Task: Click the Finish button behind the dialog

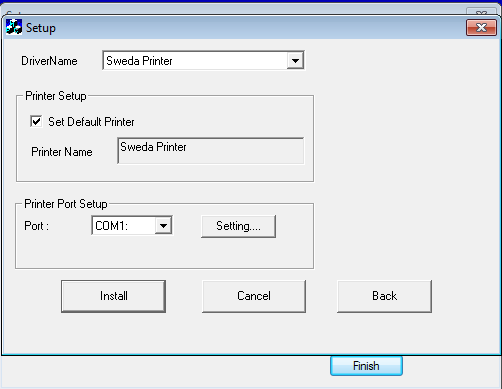Action: 366,366
